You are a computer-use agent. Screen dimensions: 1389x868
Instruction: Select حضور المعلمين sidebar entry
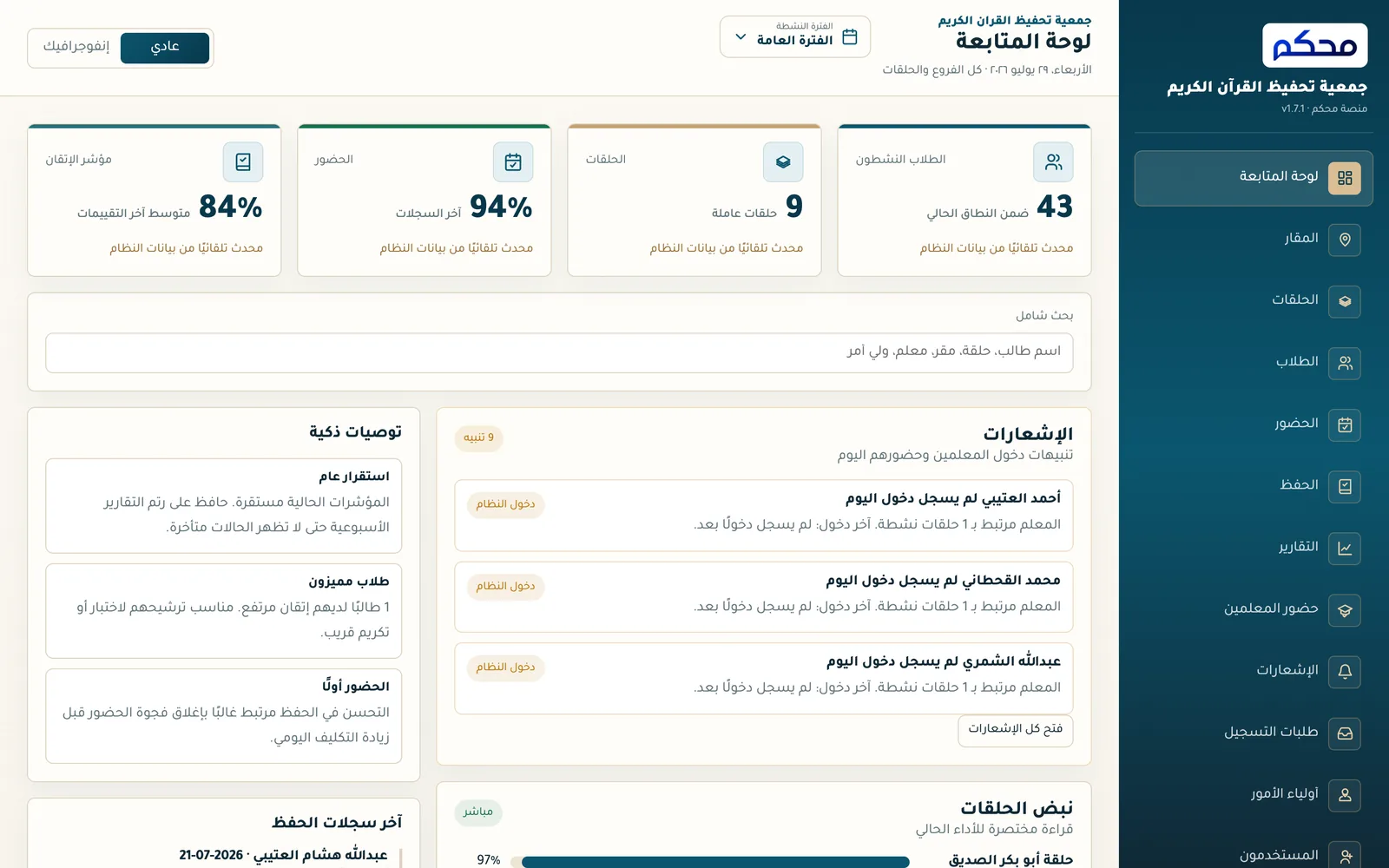point(1254,610)
